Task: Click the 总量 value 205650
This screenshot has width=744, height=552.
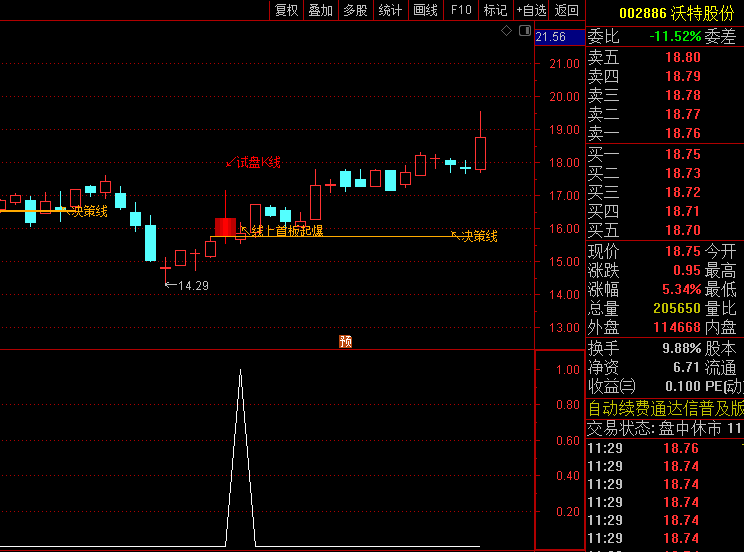Action: [677, 308]
